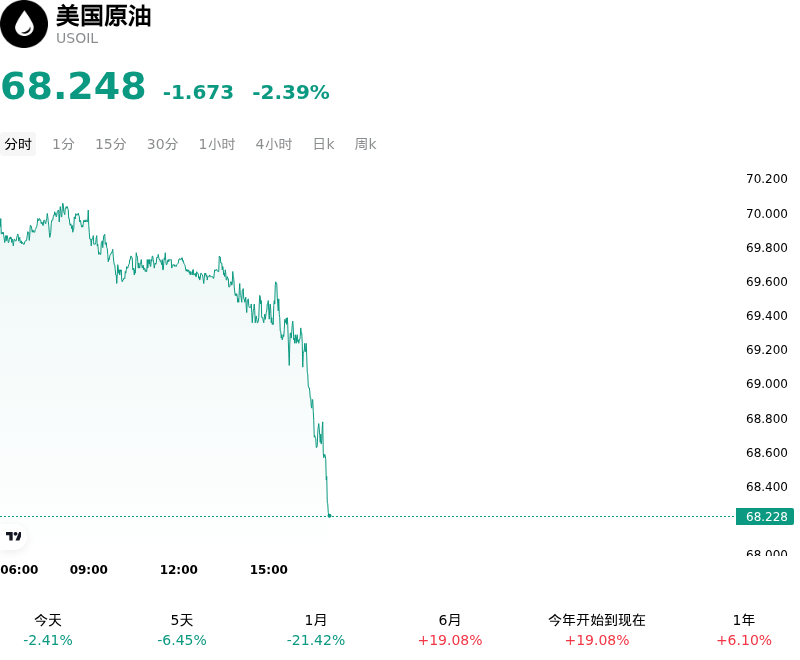The image size is (800, 660).
Task: Select the 1年 performance range
Action: coord(744,630)
